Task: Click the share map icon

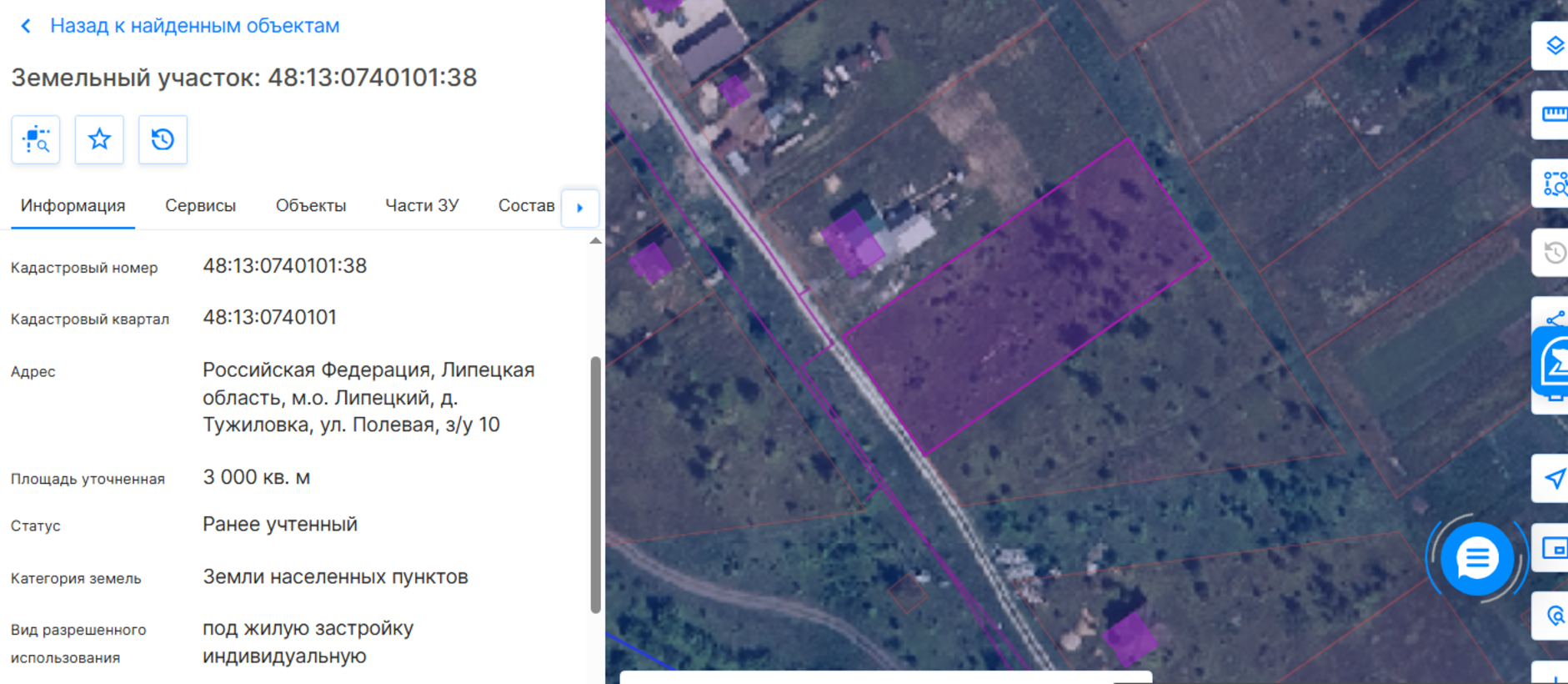Action: coord(1555,318)
